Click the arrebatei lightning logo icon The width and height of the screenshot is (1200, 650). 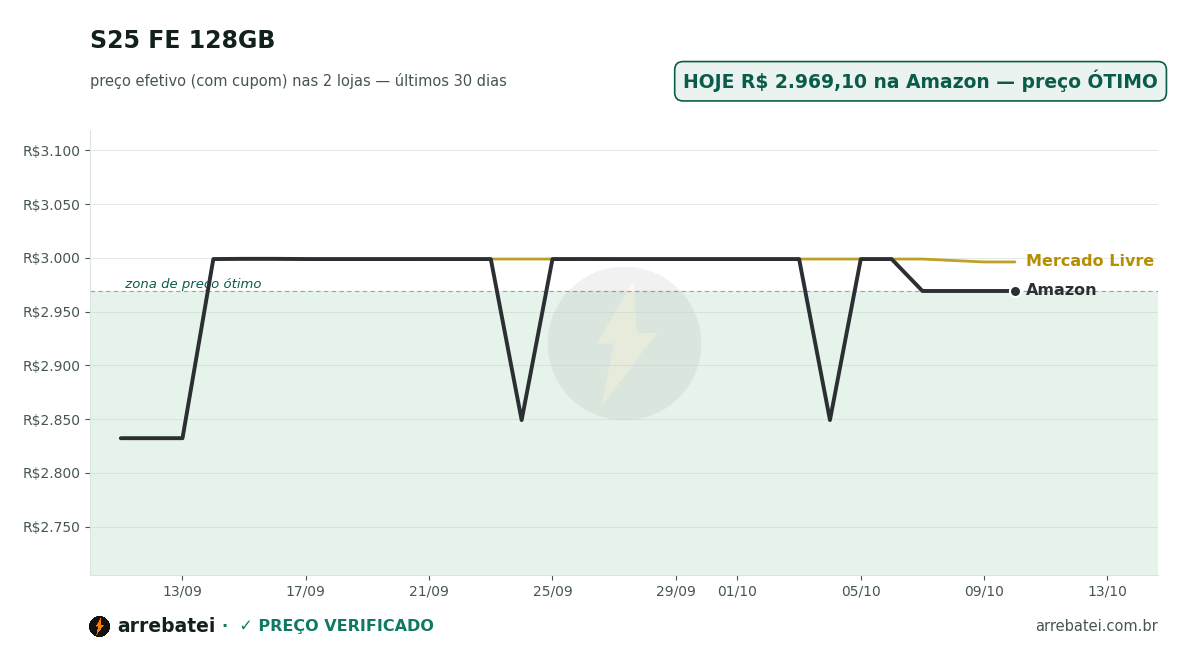[99, 626]
